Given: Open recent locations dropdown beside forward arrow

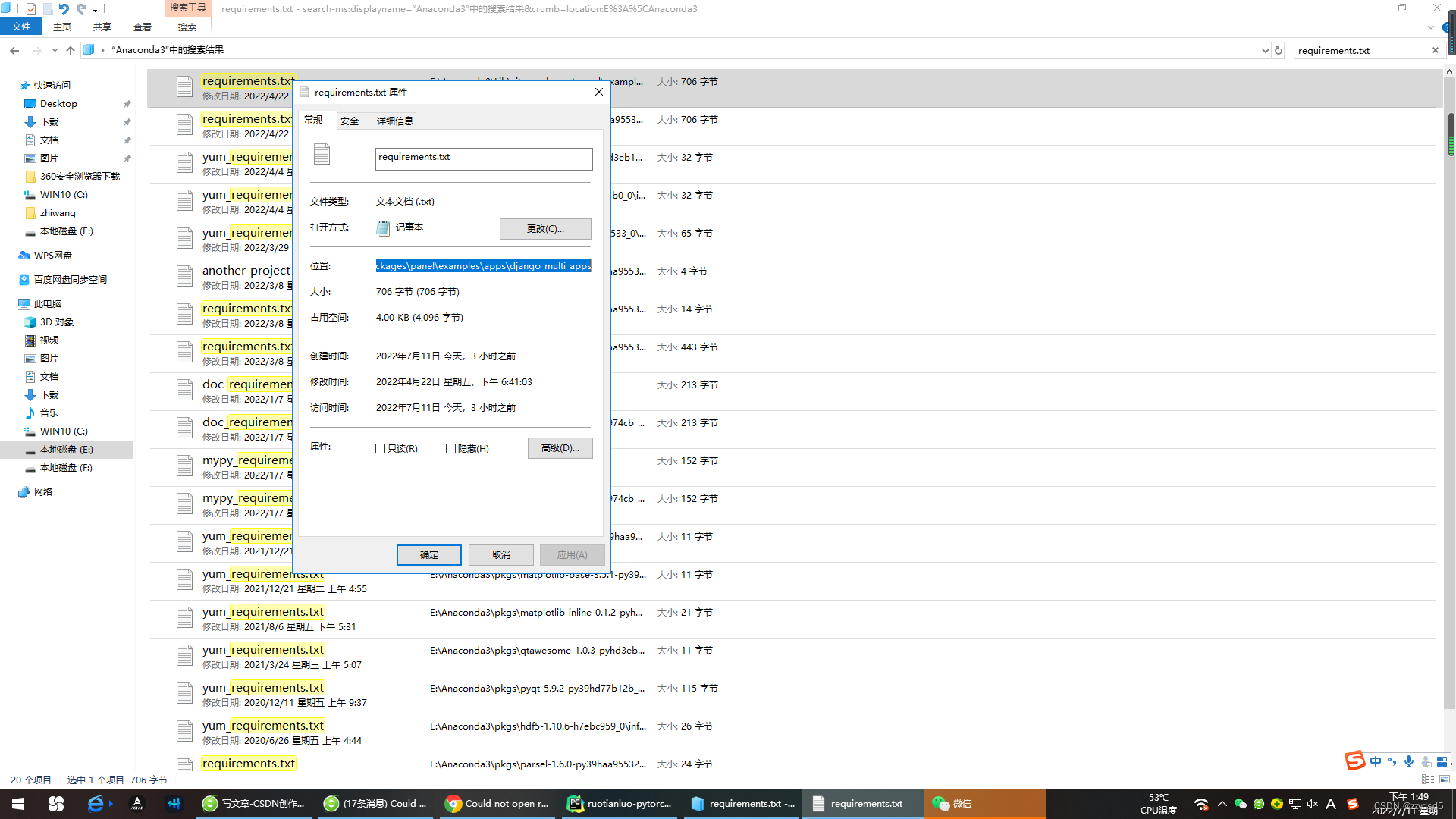Looking at the screenshot, I should (x=55, y=50).
